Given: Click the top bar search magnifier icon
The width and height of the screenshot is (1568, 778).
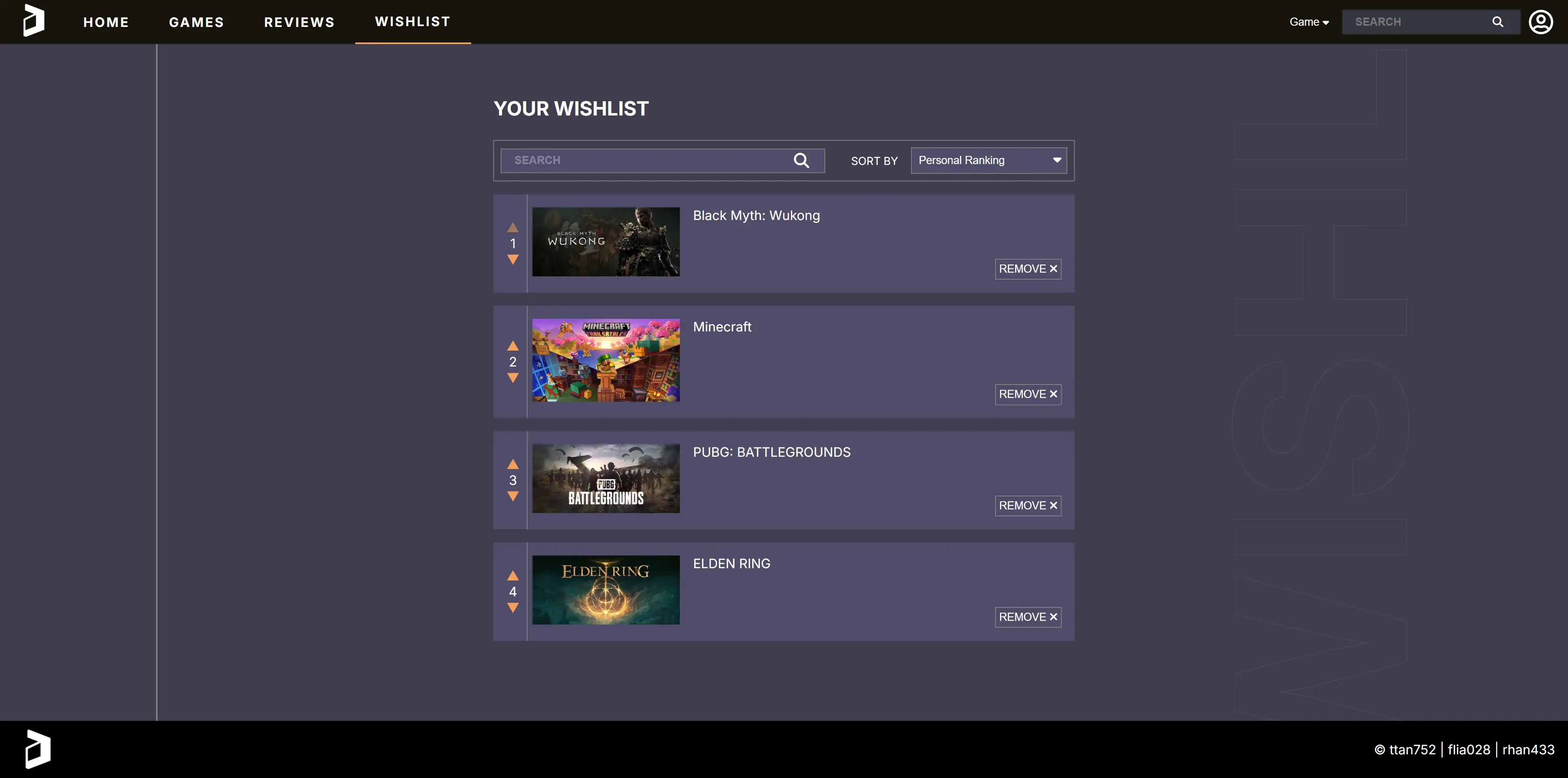Looking at the screenshot, I should (1498, 22).
